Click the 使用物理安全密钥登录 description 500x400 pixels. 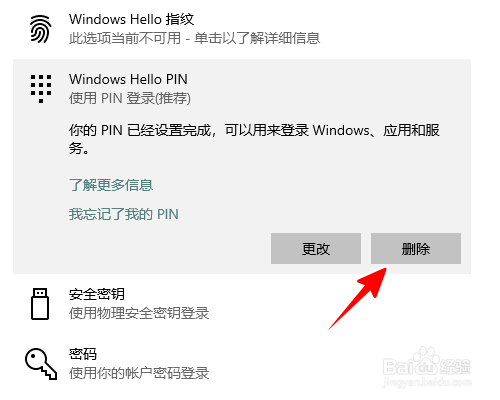click(139, 313)
